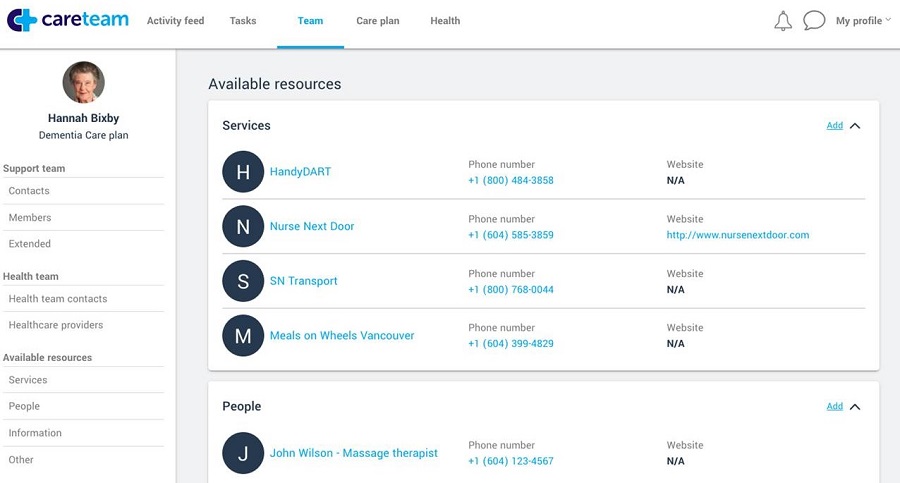Click Nurse Next Door's N avatar
The width and height of the screenshot is (900, 483).
(x=243, y=227)
